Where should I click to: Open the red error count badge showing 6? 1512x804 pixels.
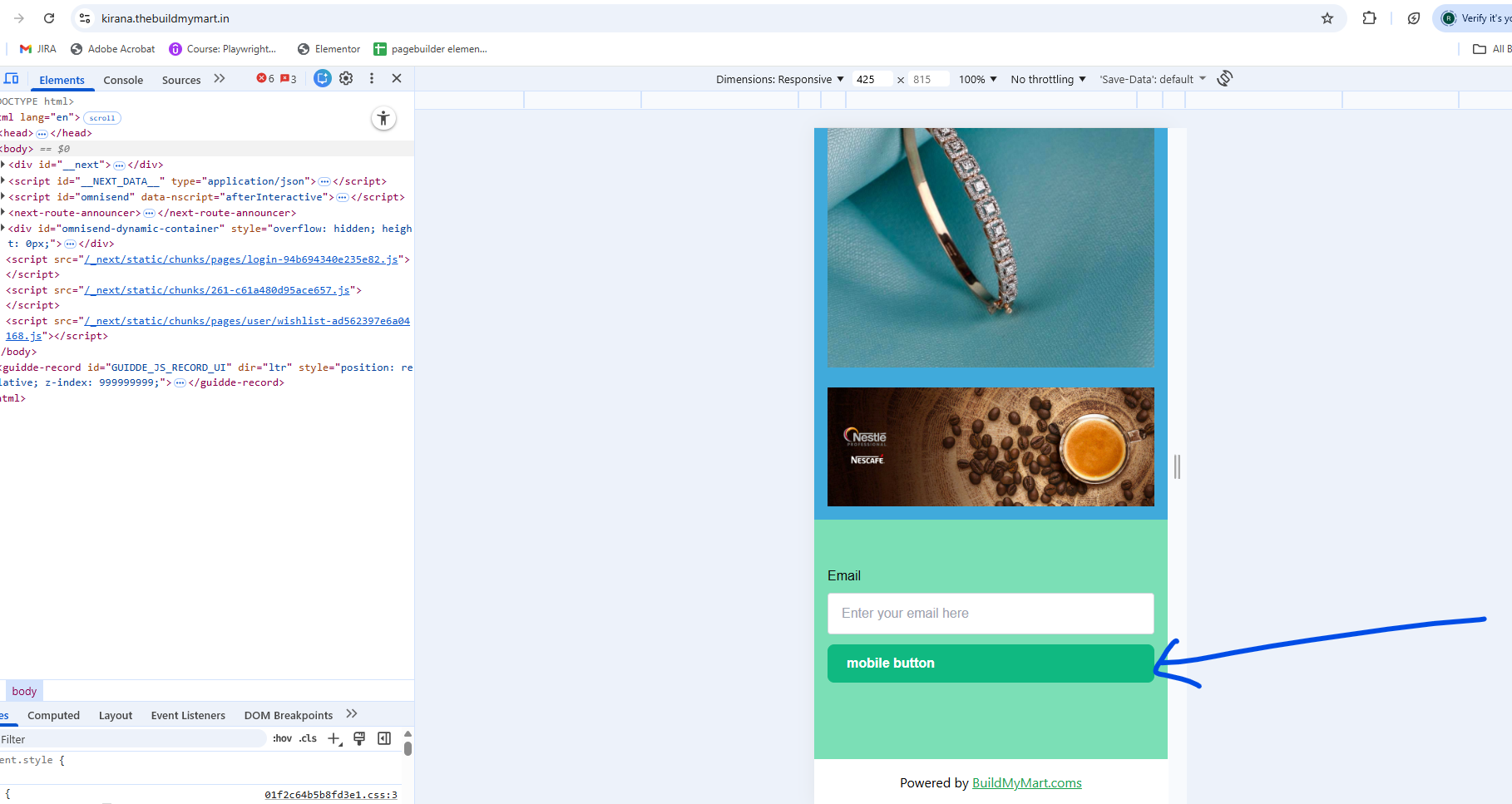(x=265, y=79)
